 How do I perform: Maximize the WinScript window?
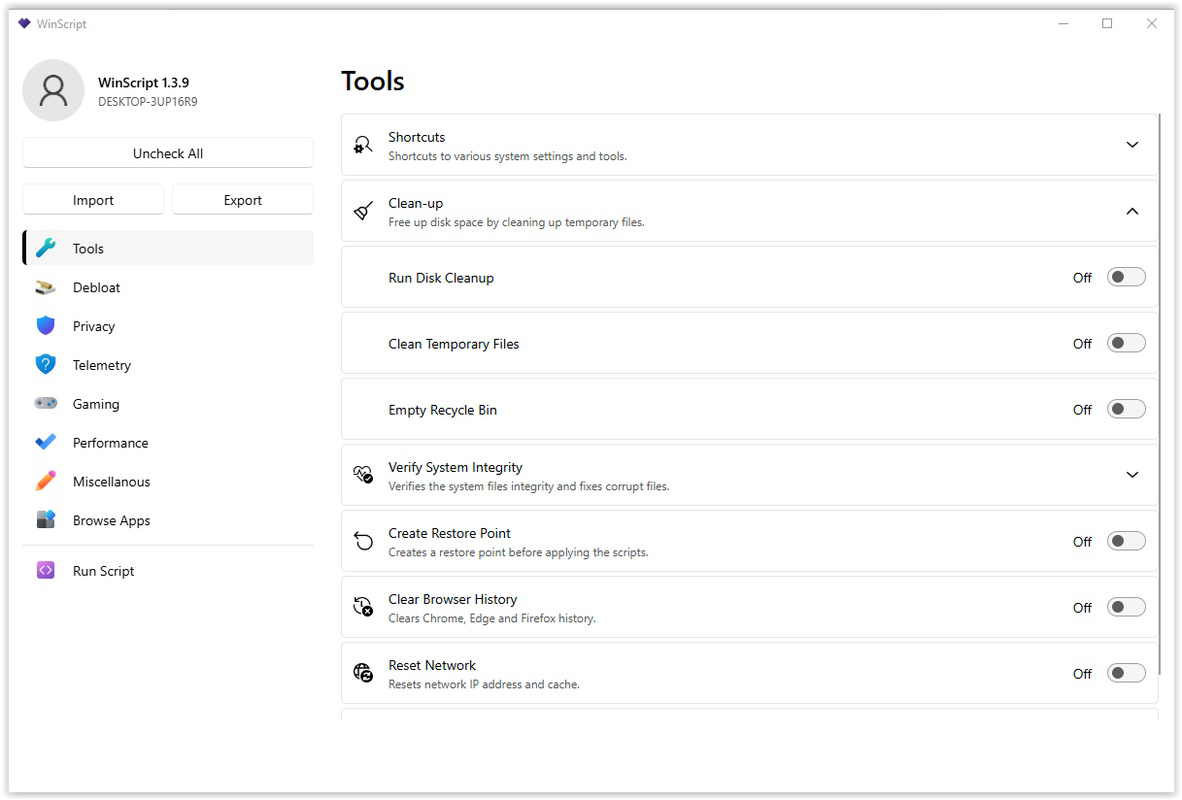1107,23
